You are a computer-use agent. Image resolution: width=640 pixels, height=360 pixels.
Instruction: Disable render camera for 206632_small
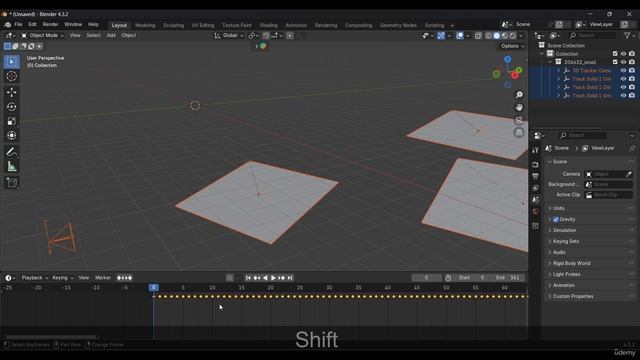tap(632, 62)
